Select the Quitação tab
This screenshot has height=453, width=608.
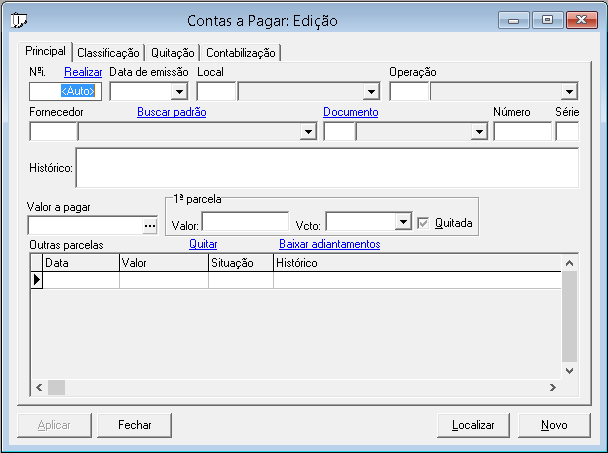click(172, 53)
